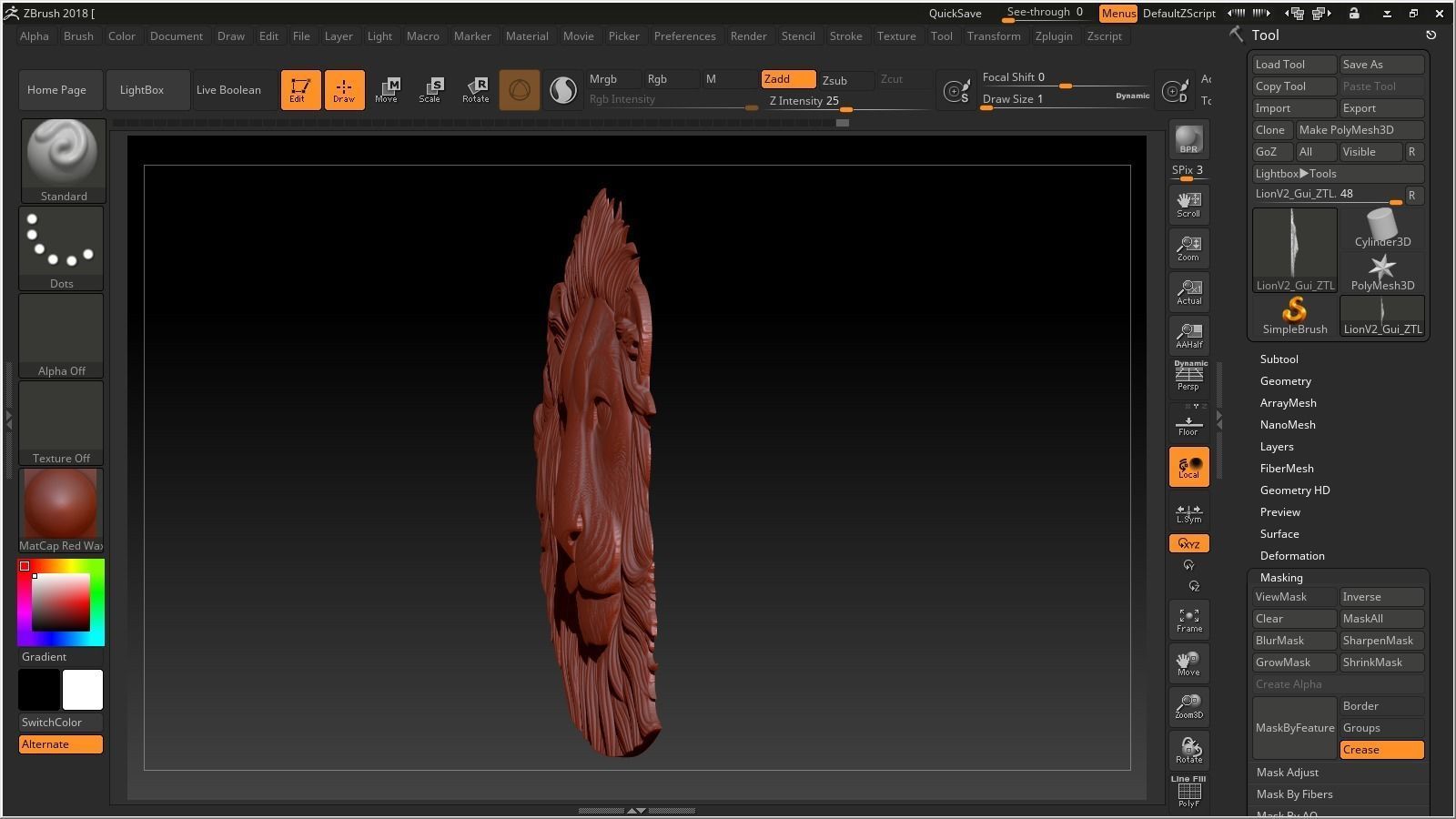Image resolution: width=1456 pixels, height=819 pixels.
Task: Open the MatCap Red Wax material selector
Action: tap(61, 510)
